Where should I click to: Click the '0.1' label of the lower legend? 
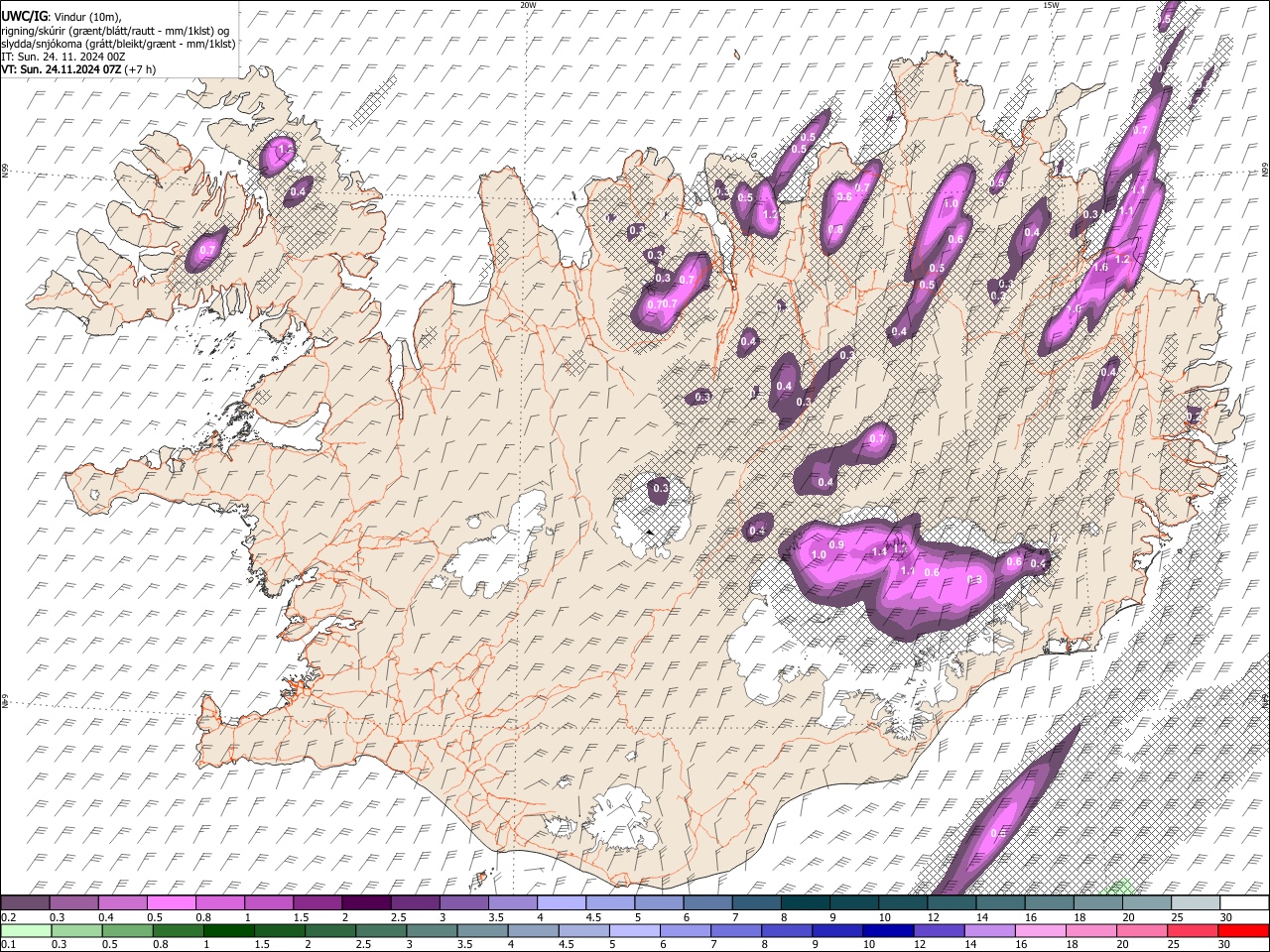tap(8, 944)
